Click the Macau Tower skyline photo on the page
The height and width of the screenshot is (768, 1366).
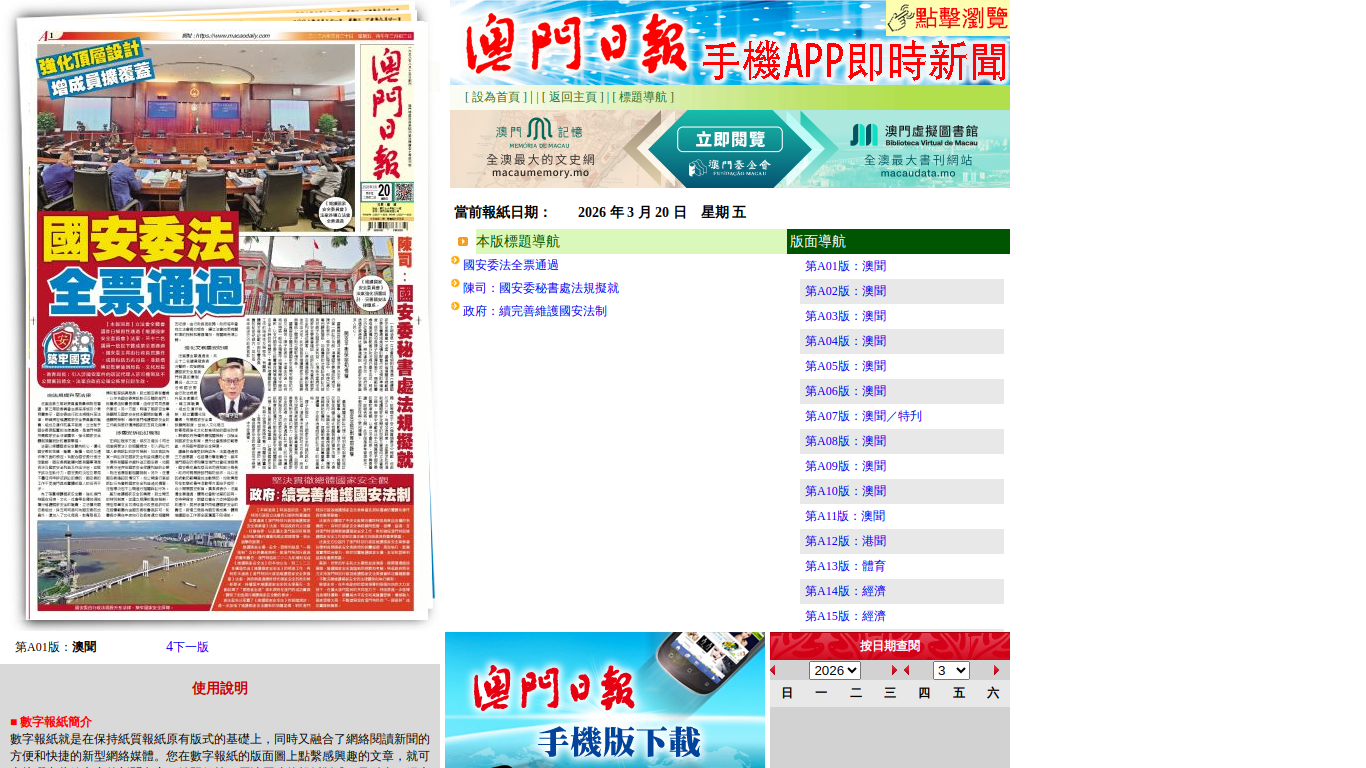137,564
